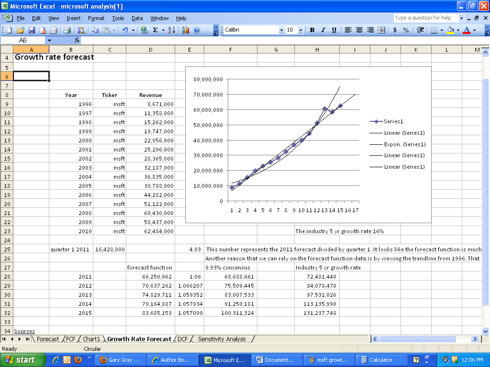Expand the font size dropdown
Screen dimensions: 490x367
pos(301,30)
